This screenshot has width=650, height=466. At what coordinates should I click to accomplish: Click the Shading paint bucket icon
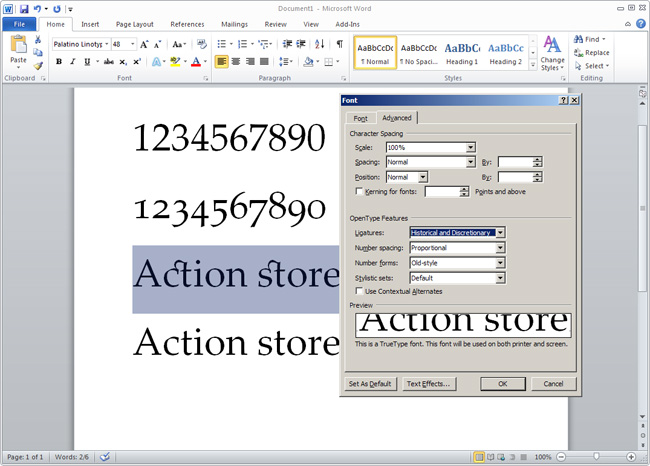click(308, 62)
